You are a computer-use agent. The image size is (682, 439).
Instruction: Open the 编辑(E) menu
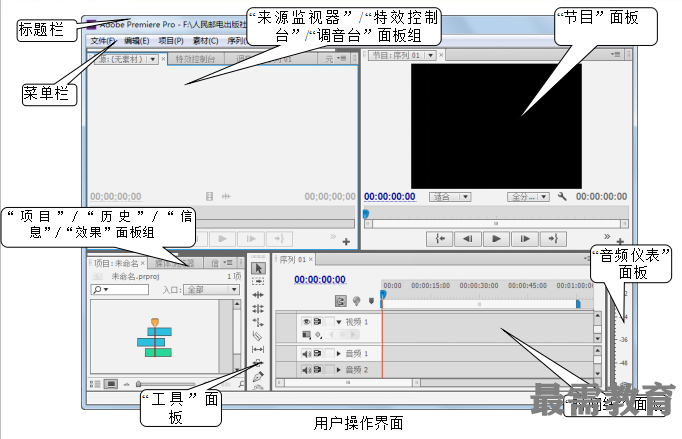pyautogui.click(x=136, y=41)
